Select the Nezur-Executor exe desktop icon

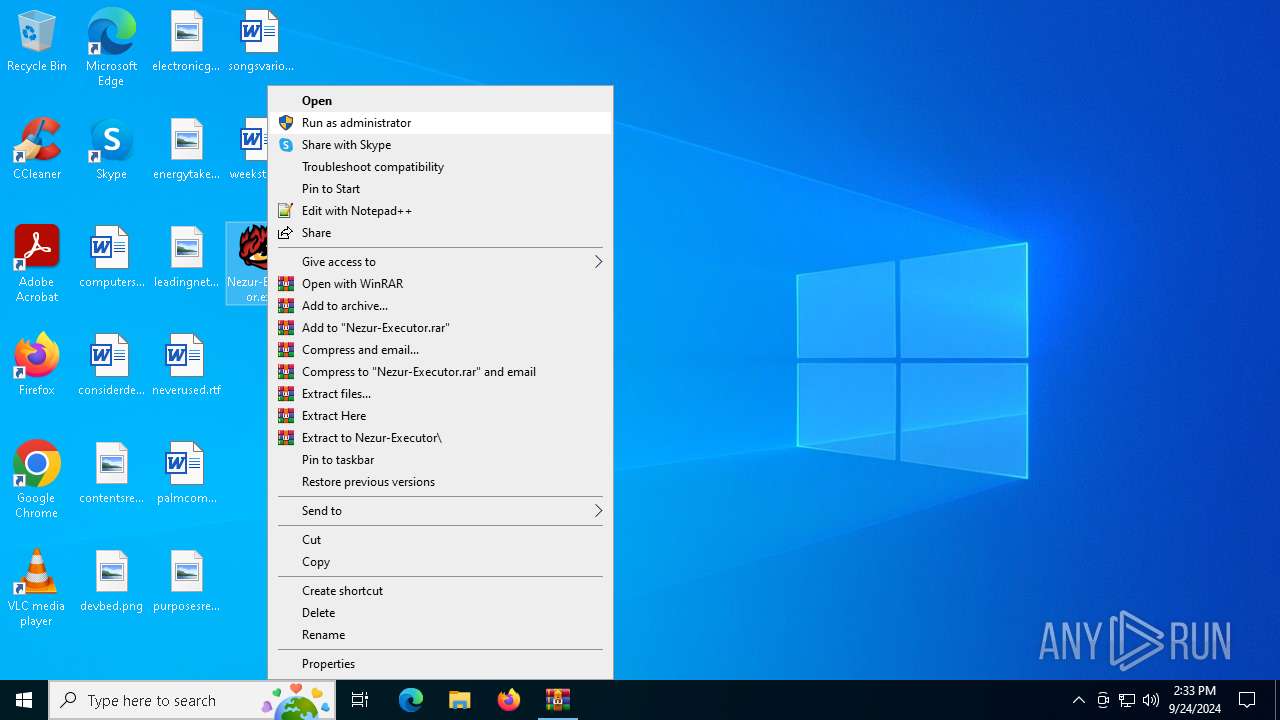click(x=248, y=264)
